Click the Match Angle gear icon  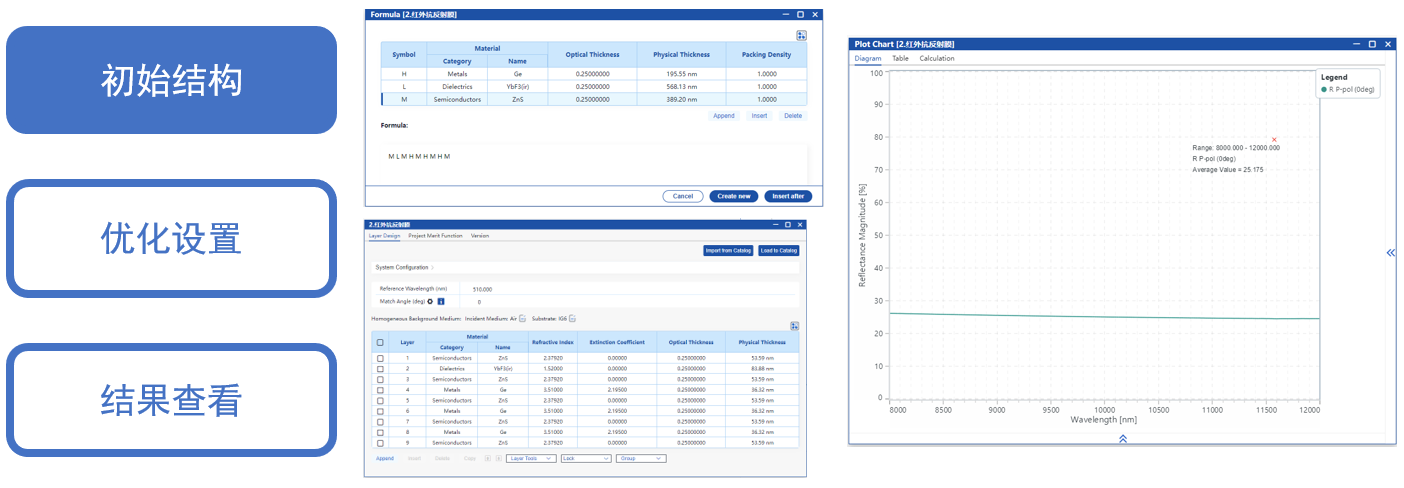pos(430,301)
